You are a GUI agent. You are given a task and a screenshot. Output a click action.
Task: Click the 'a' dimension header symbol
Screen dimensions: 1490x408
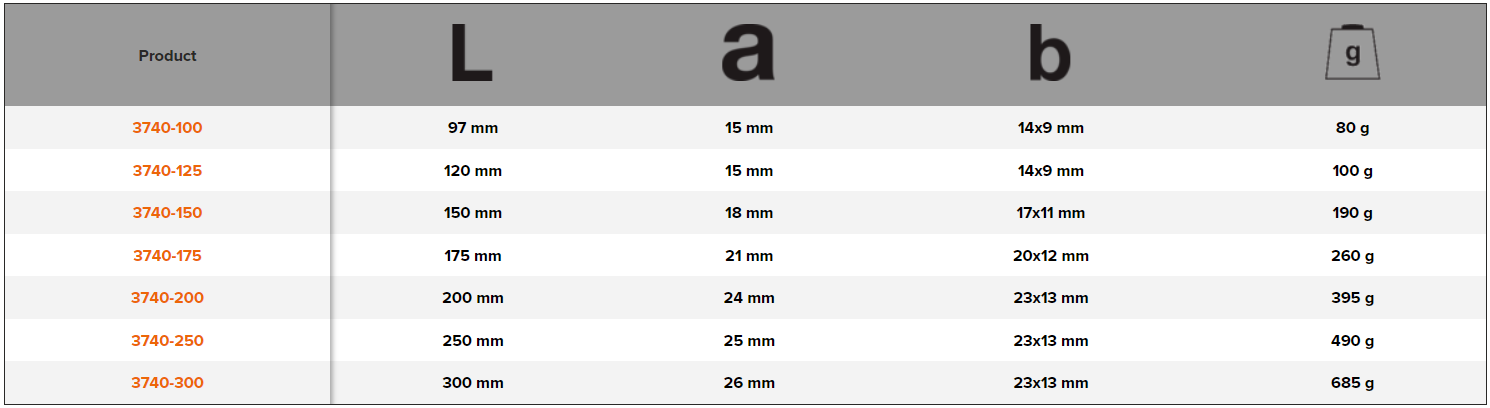(x=748, y=54)
